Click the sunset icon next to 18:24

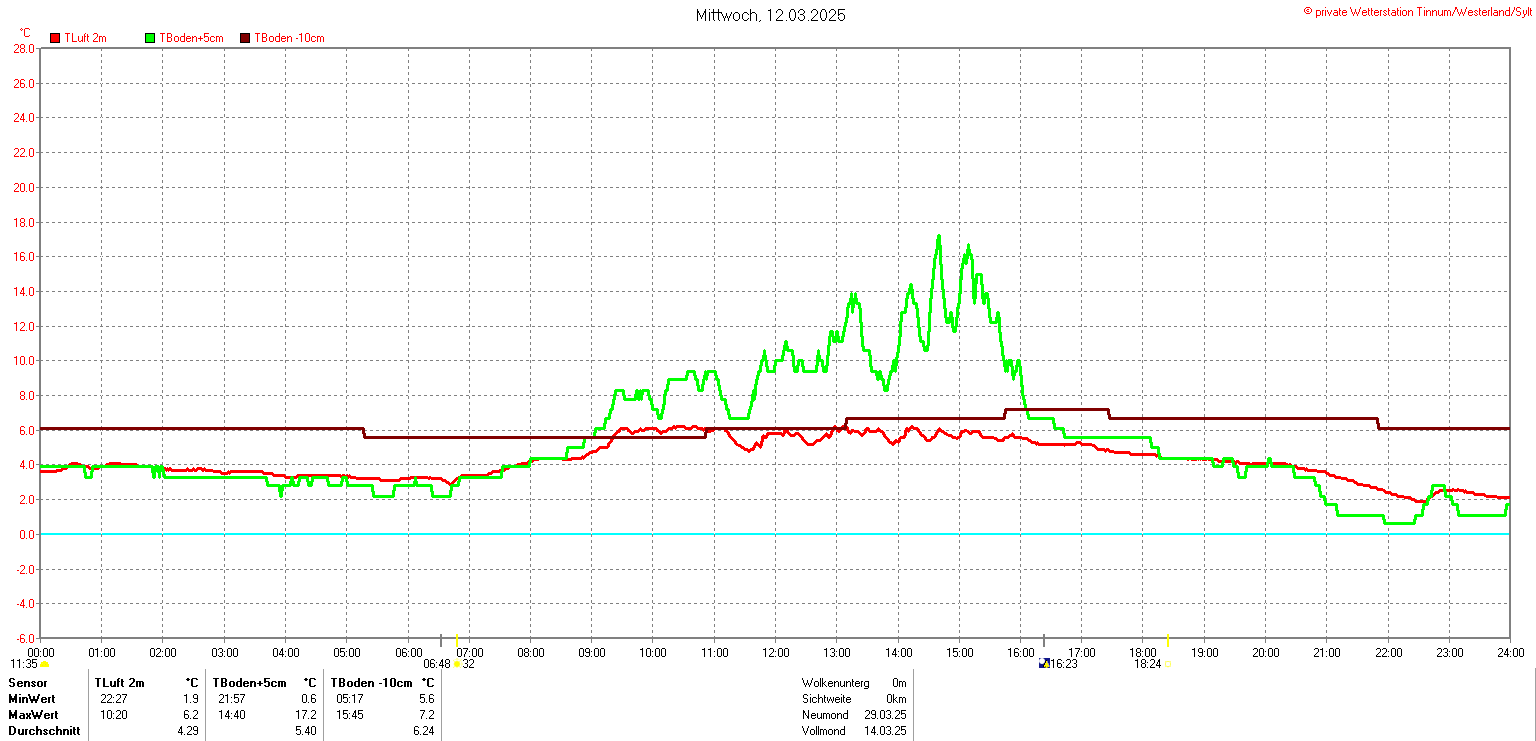click(x=1167, y=664)
